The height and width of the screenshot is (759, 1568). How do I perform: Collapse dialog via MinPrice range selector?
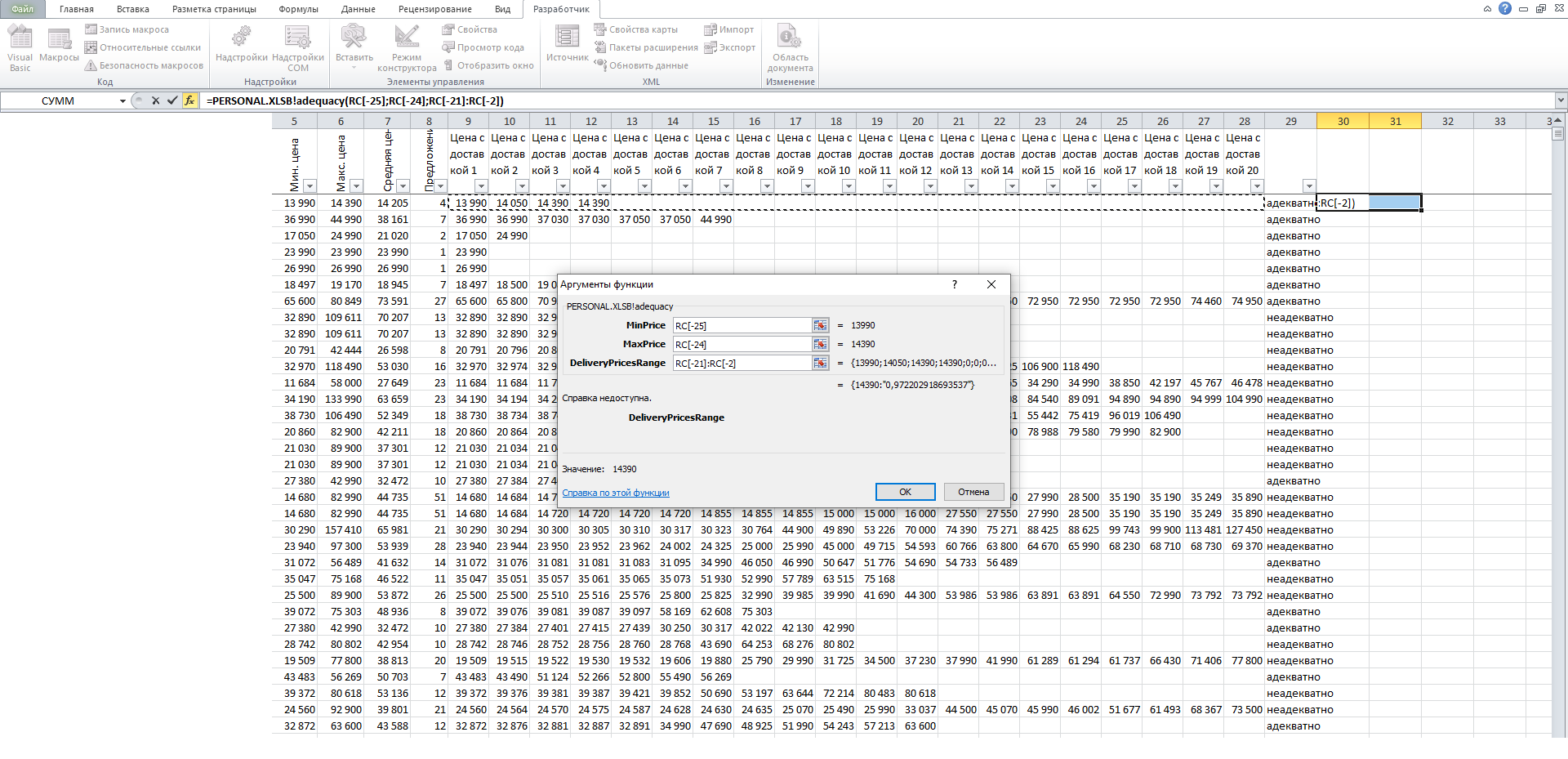tap(820, 325)
